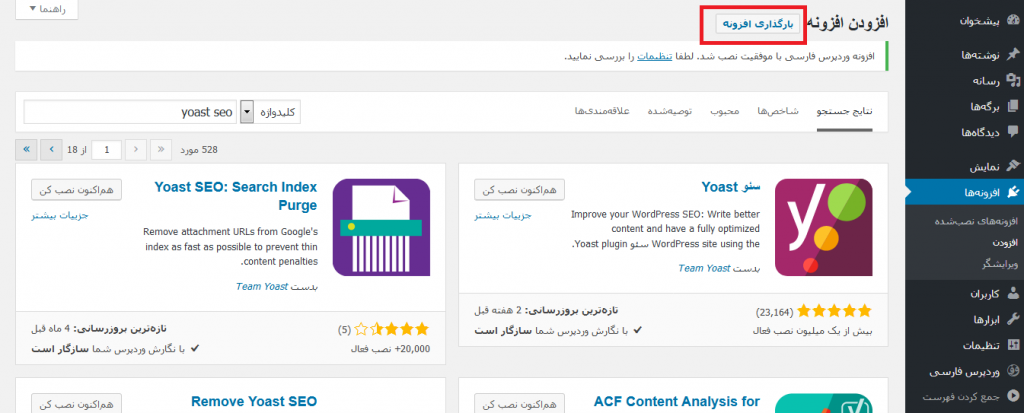Screen dimensions: 1024x413
Task: Click the وردپرس فارسی menu icon
Action: coord(1014,372)
